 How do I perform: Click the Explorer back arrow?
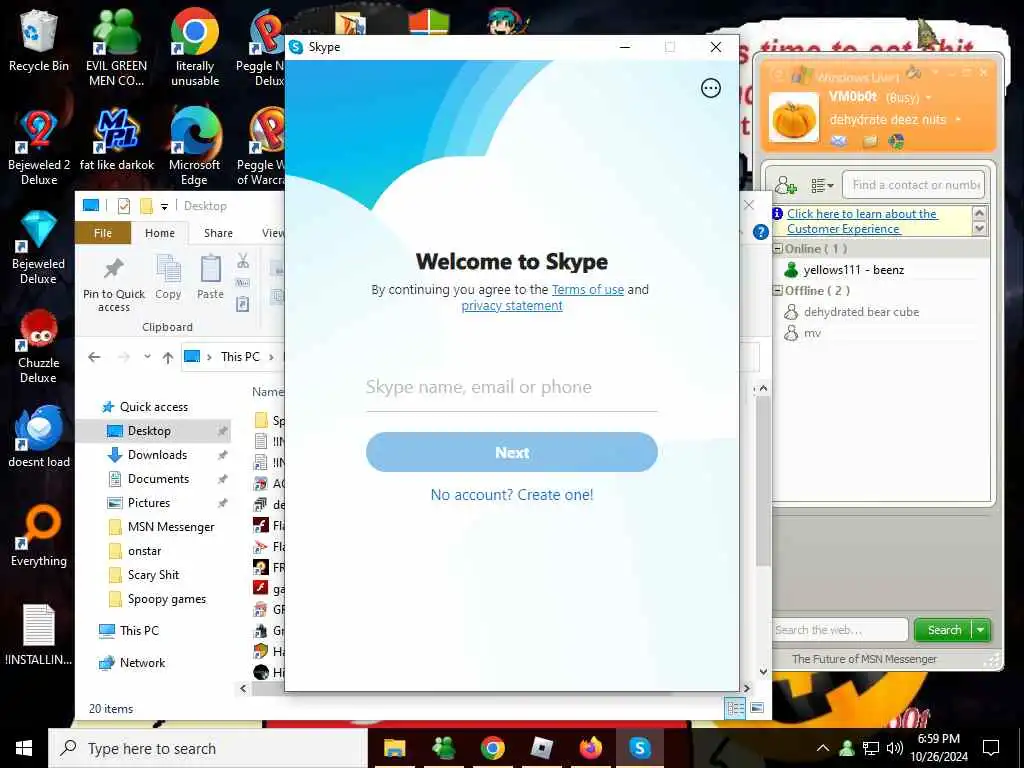[94, 357]
